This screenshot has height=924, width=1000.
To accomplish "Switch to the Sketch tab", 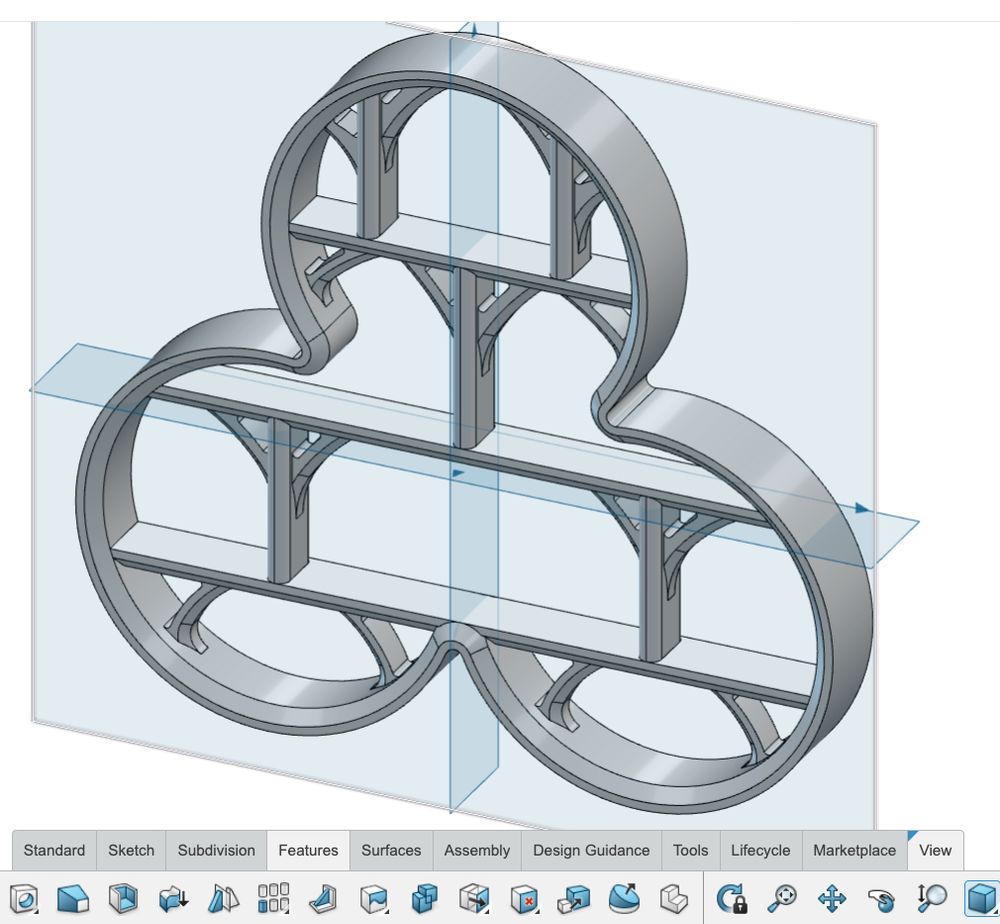I will [131, 850].
